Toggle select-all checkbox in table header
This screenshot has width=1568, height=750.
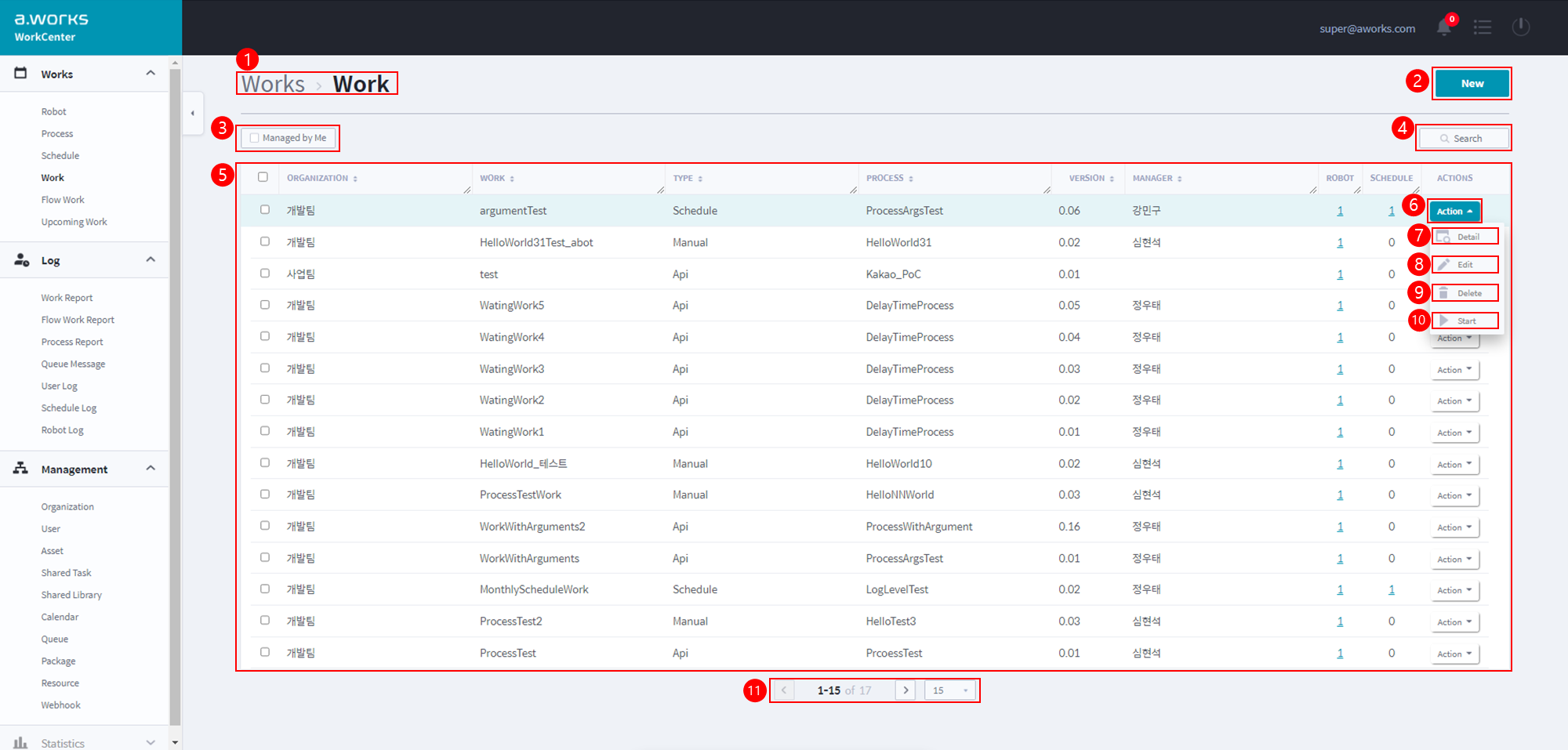263,177
